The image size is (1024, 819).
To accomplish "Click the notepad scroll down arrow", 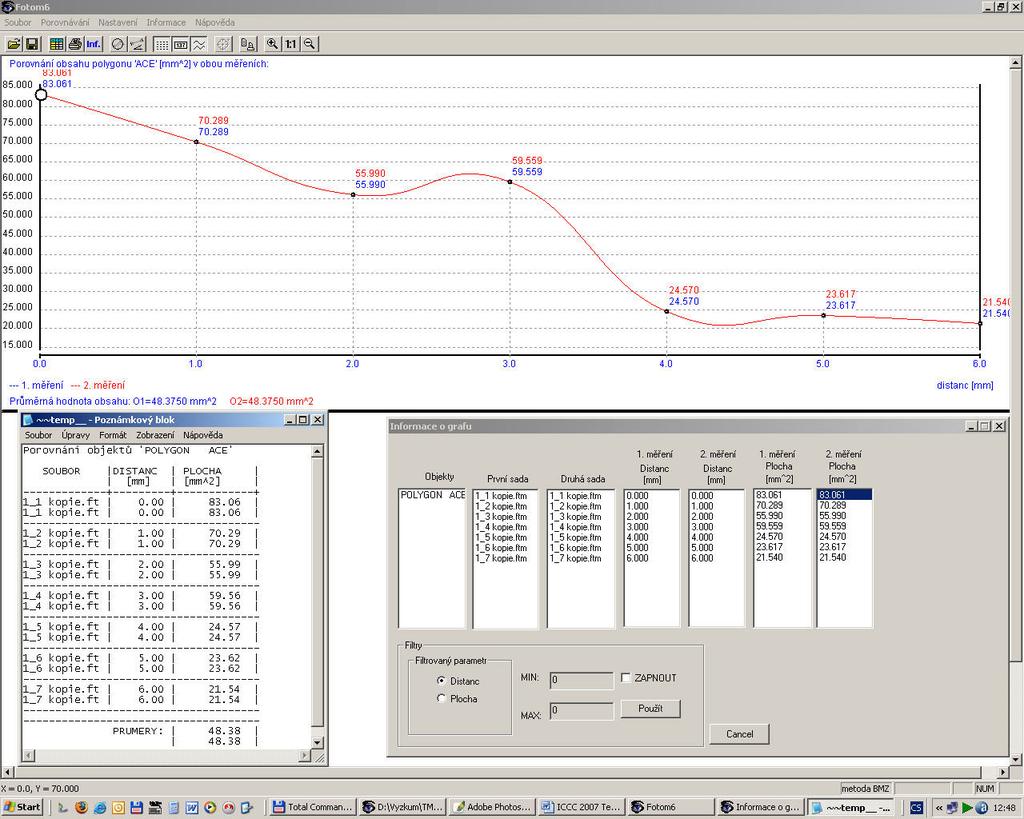I will pos(317,743).
